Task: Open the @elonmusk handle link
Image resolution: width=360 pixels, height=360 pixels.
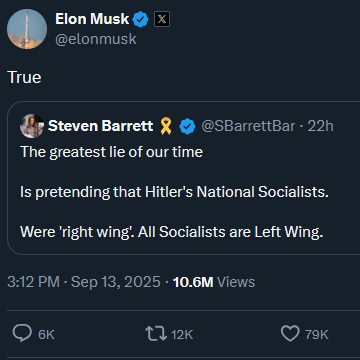Action: pos(96,39)
